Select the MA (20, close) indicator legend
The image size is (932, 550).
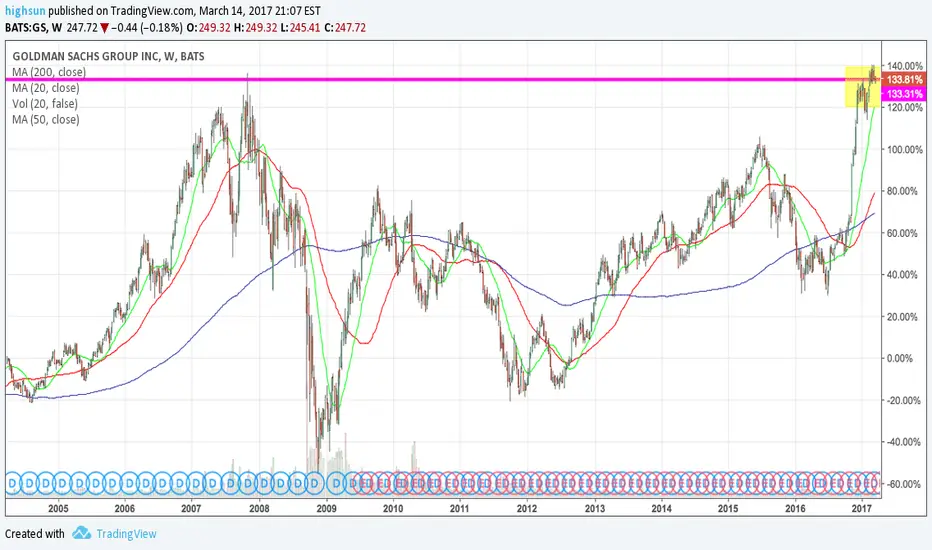pyautogui.click(x=46, y=88)
